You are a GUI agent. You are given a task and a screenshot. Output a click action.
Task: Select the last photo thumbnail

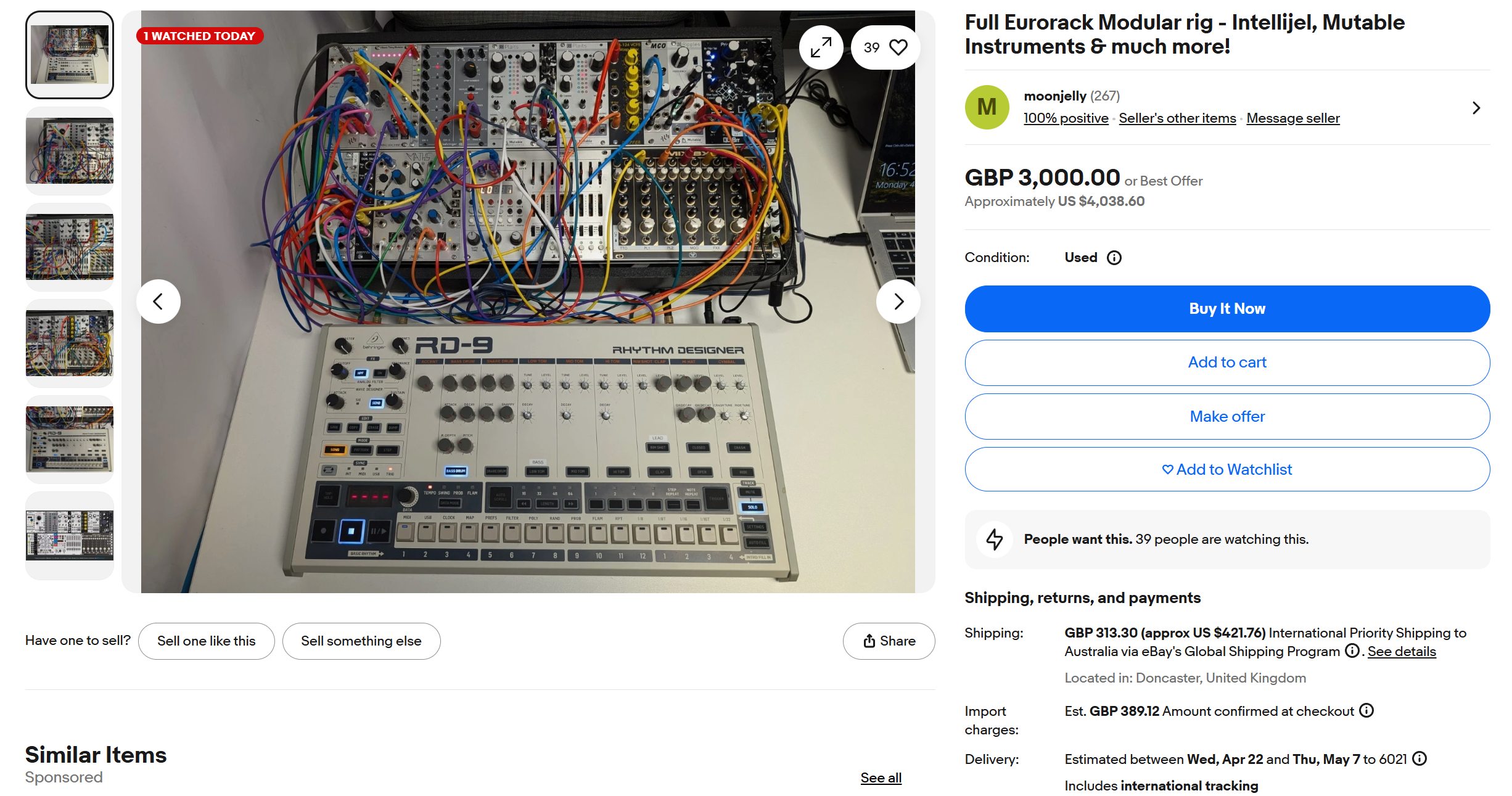(70, 536)
